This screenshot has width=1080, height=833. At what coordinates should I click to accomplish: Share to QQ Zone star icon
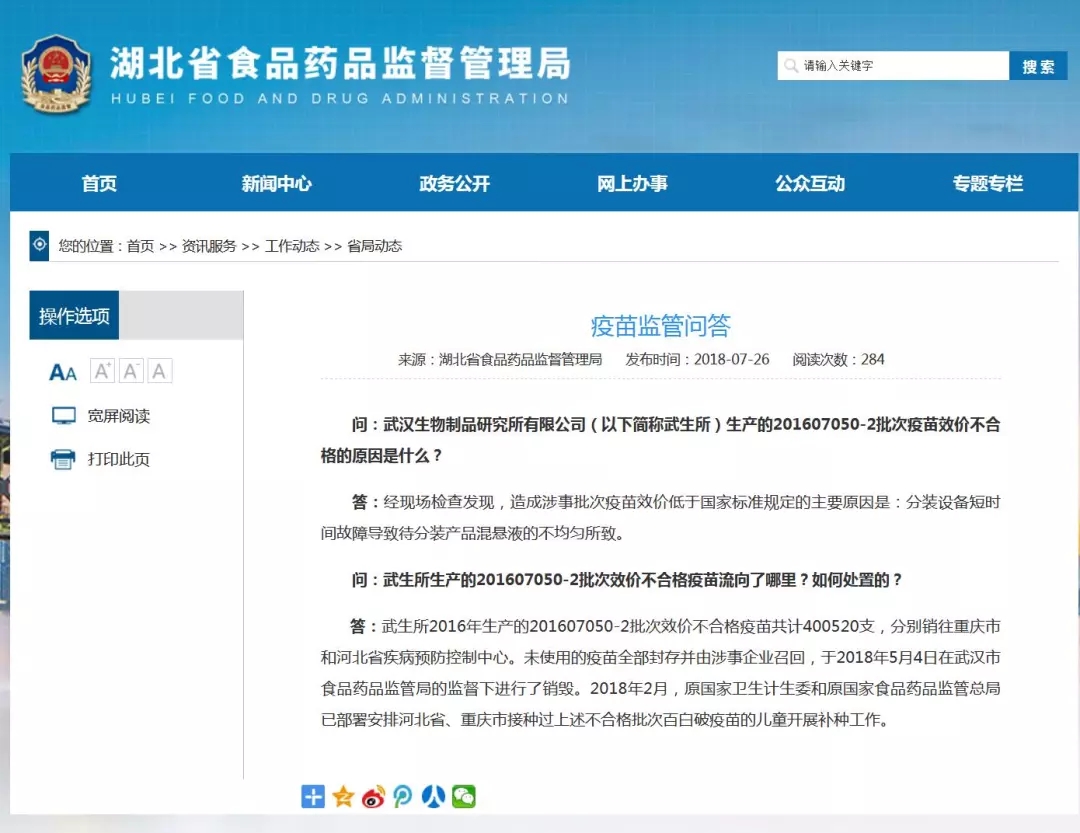343,796
